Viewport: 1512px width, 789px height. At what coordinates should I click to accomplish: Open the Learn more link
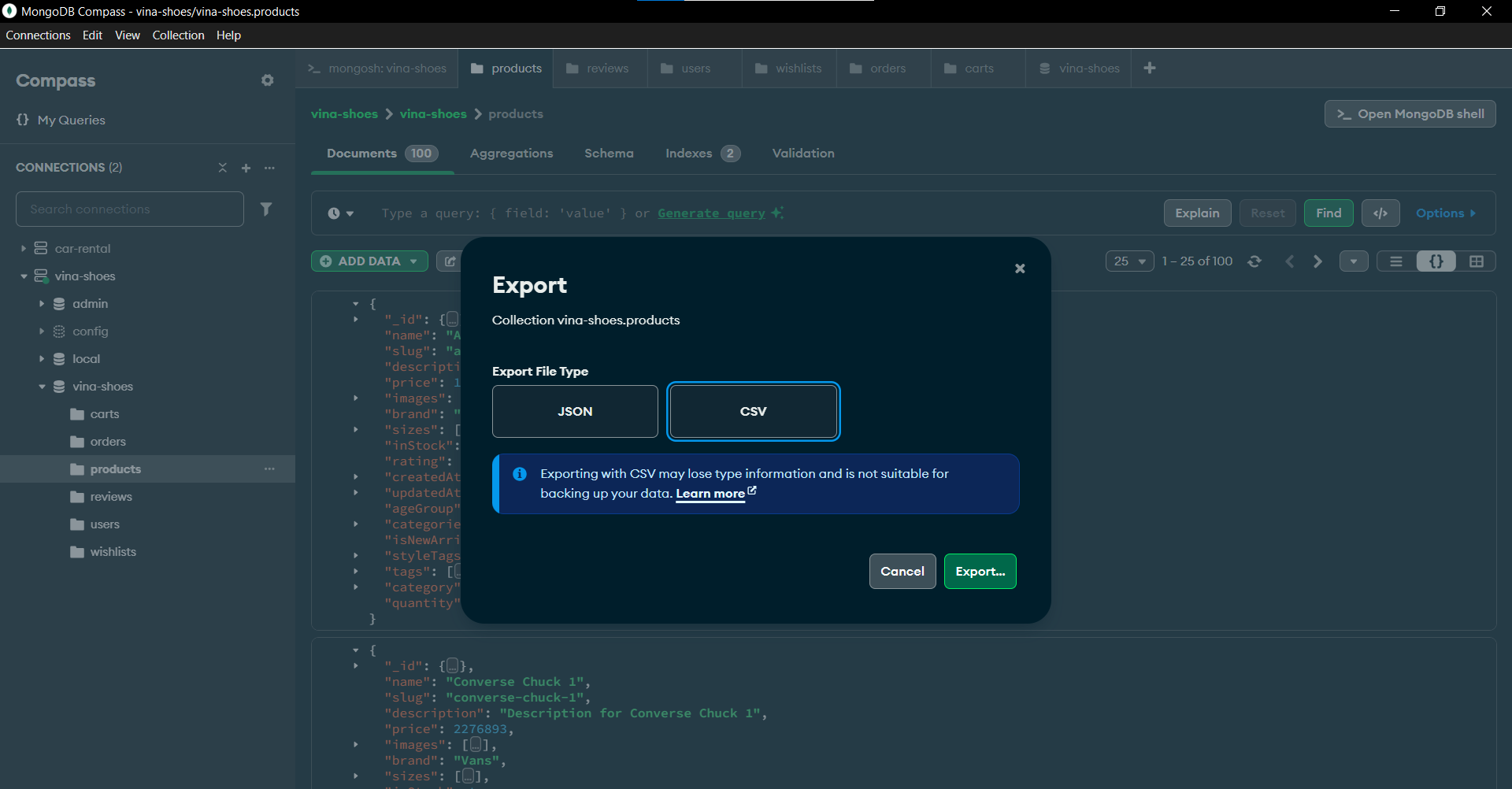[x=710, y=494]
